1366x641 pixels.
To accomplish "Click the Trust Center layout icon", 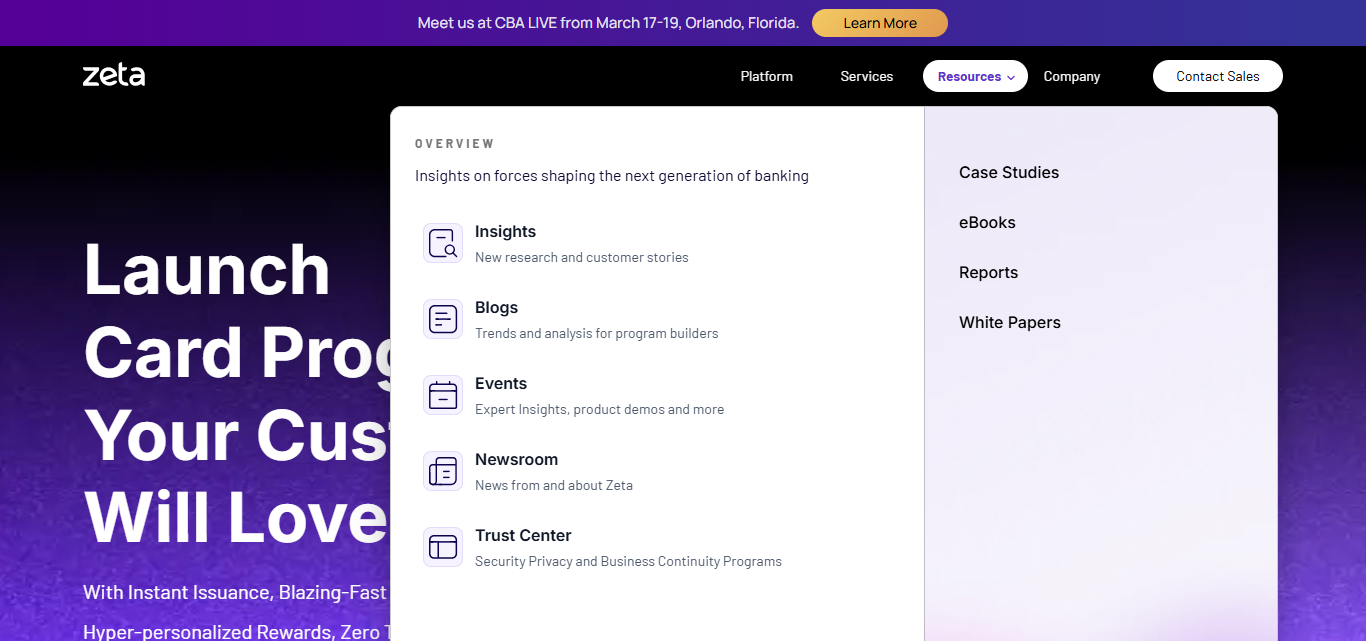I will pos(443,547).
